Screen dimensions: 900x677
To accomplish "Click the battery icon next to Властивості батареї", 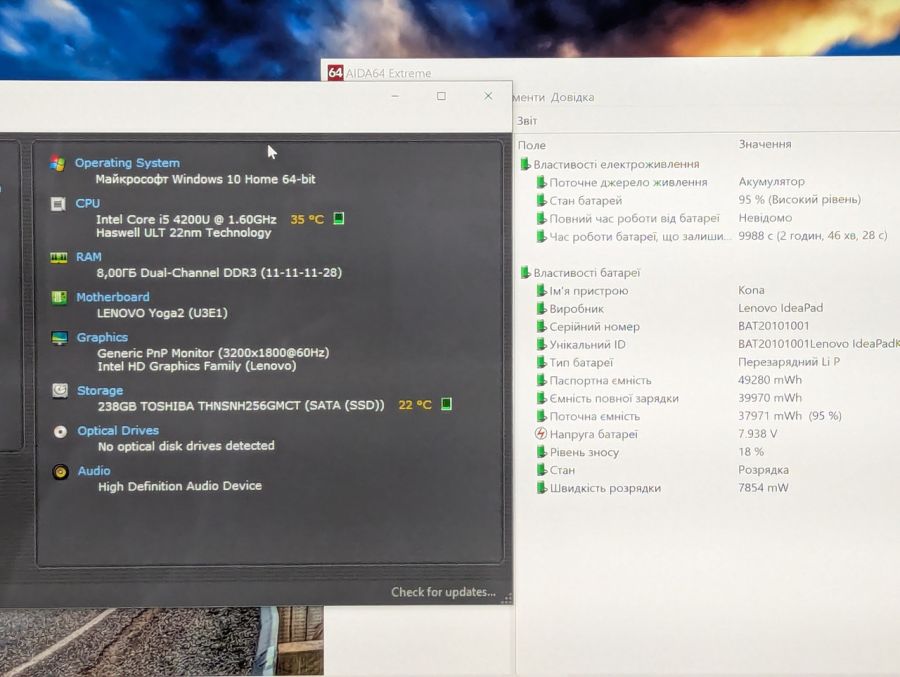I will (x=525, y=273).
